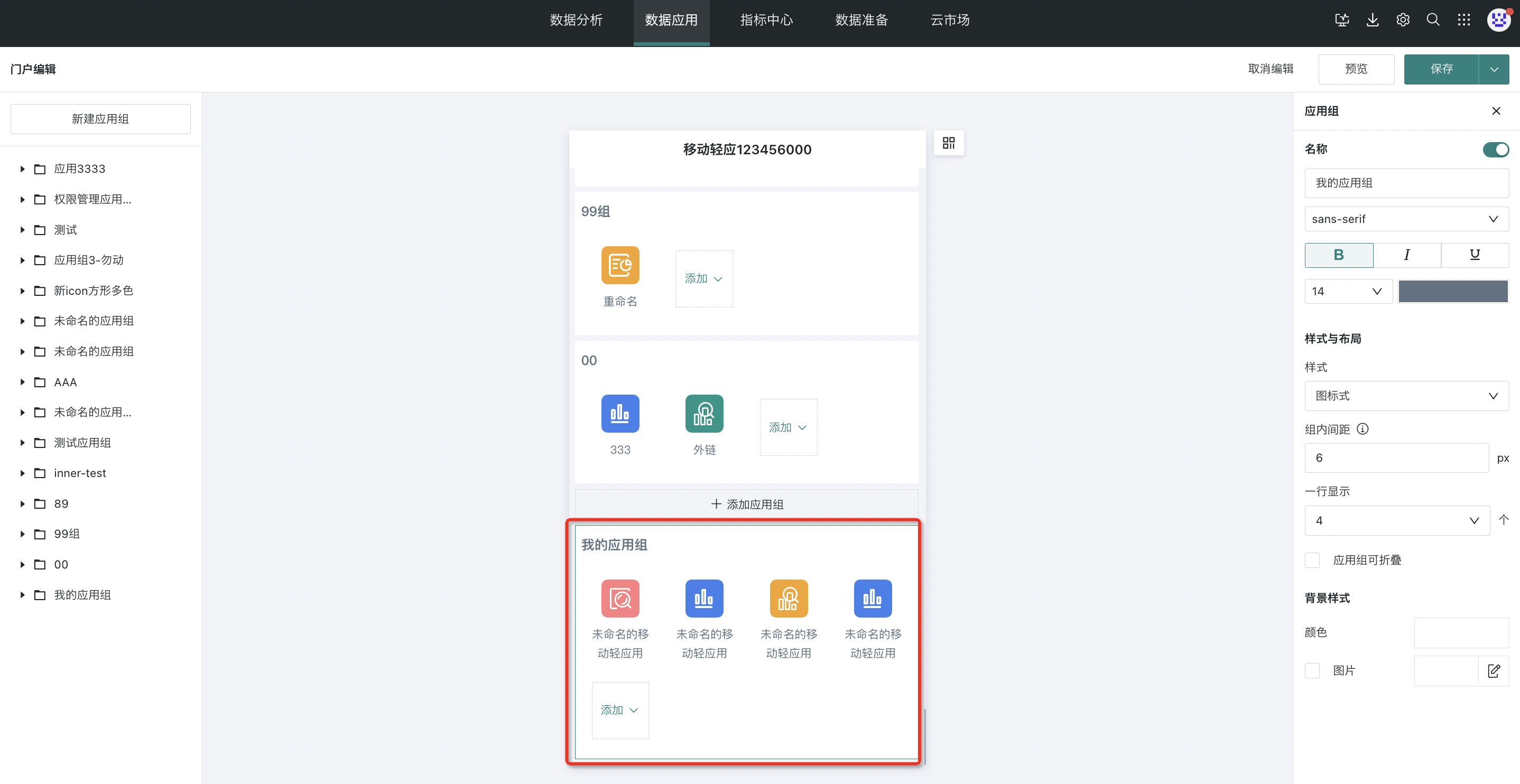This screenshot has height=784, width=1520.
Task: Click the info icon beside 组内间距
Action: [1363, 429]
